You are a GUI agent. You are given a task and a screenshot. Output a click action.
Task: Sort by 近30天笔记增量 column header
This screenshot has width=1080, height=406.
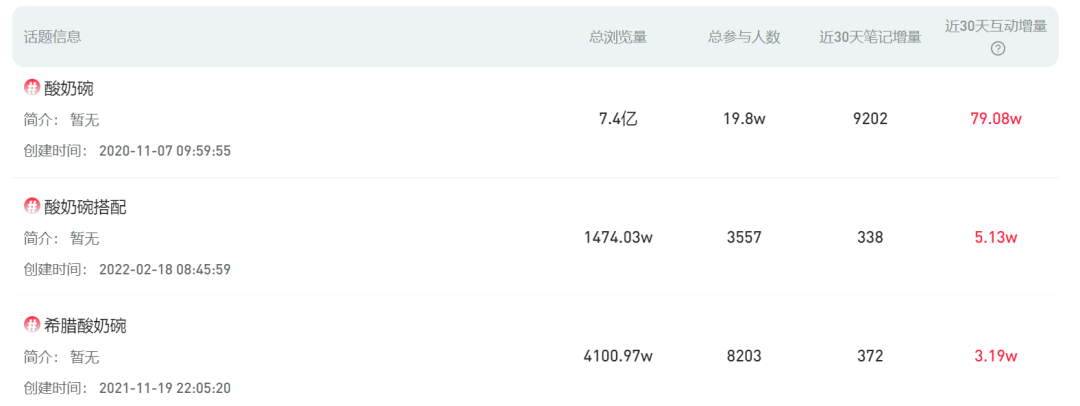(870, 37)
